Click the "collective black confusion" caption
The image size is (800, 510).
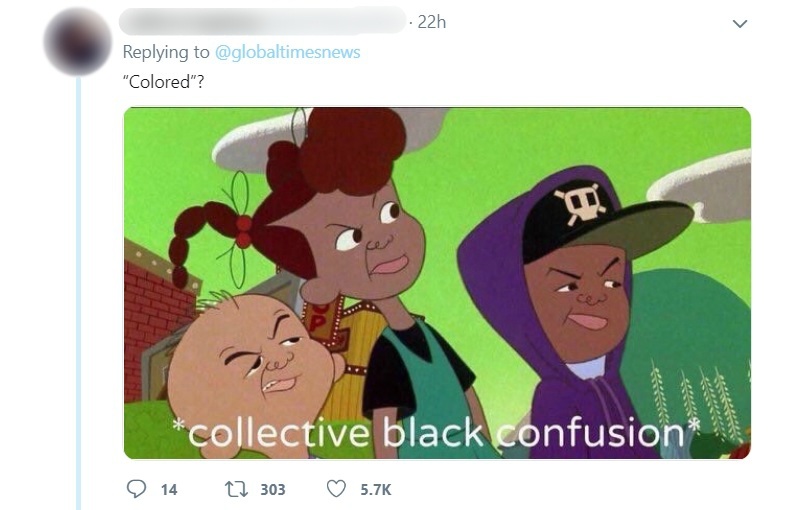coord(437,434)
